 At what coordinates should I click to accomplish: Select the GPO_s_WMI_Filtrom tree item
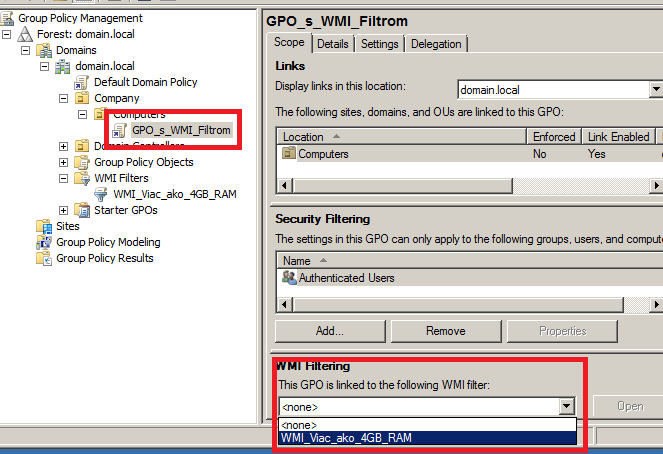[181, 131]
